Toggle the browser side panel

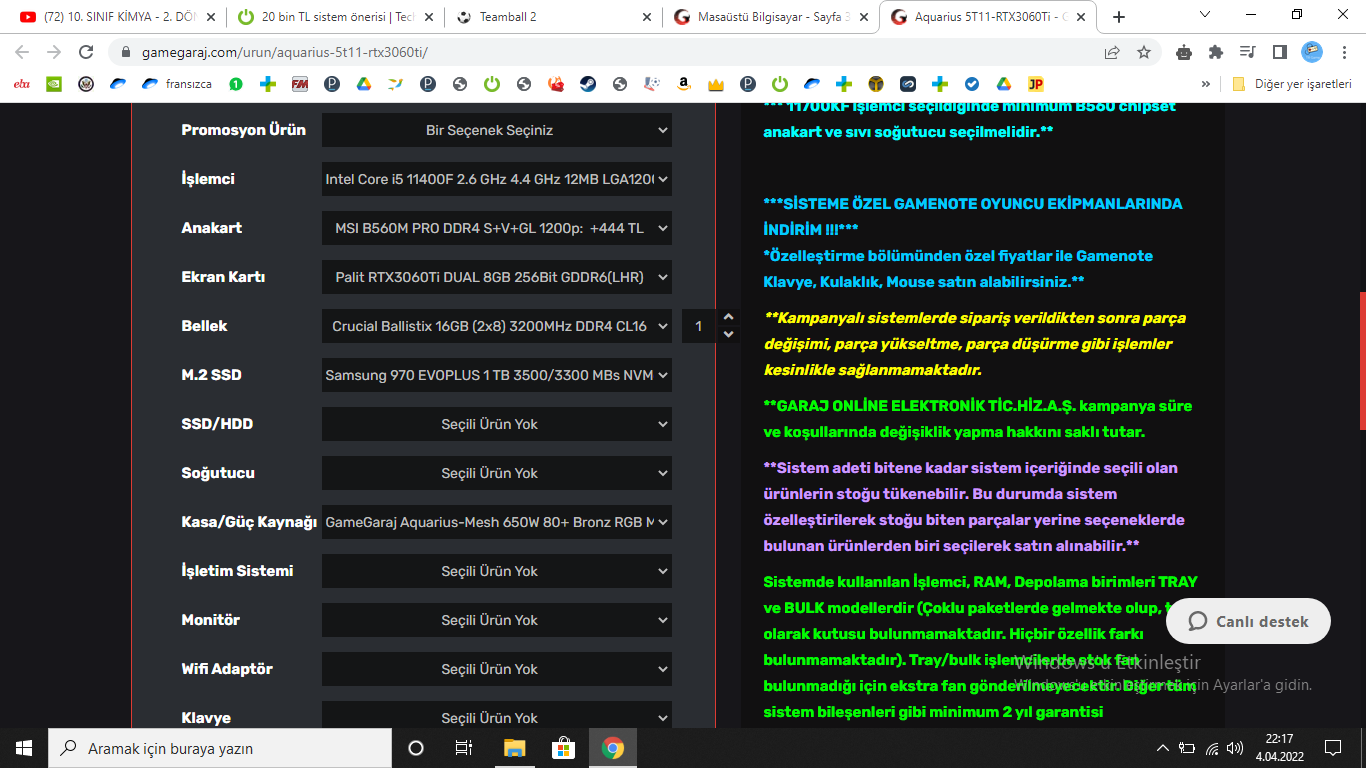pyautogui.click(x=1279, y=52)
